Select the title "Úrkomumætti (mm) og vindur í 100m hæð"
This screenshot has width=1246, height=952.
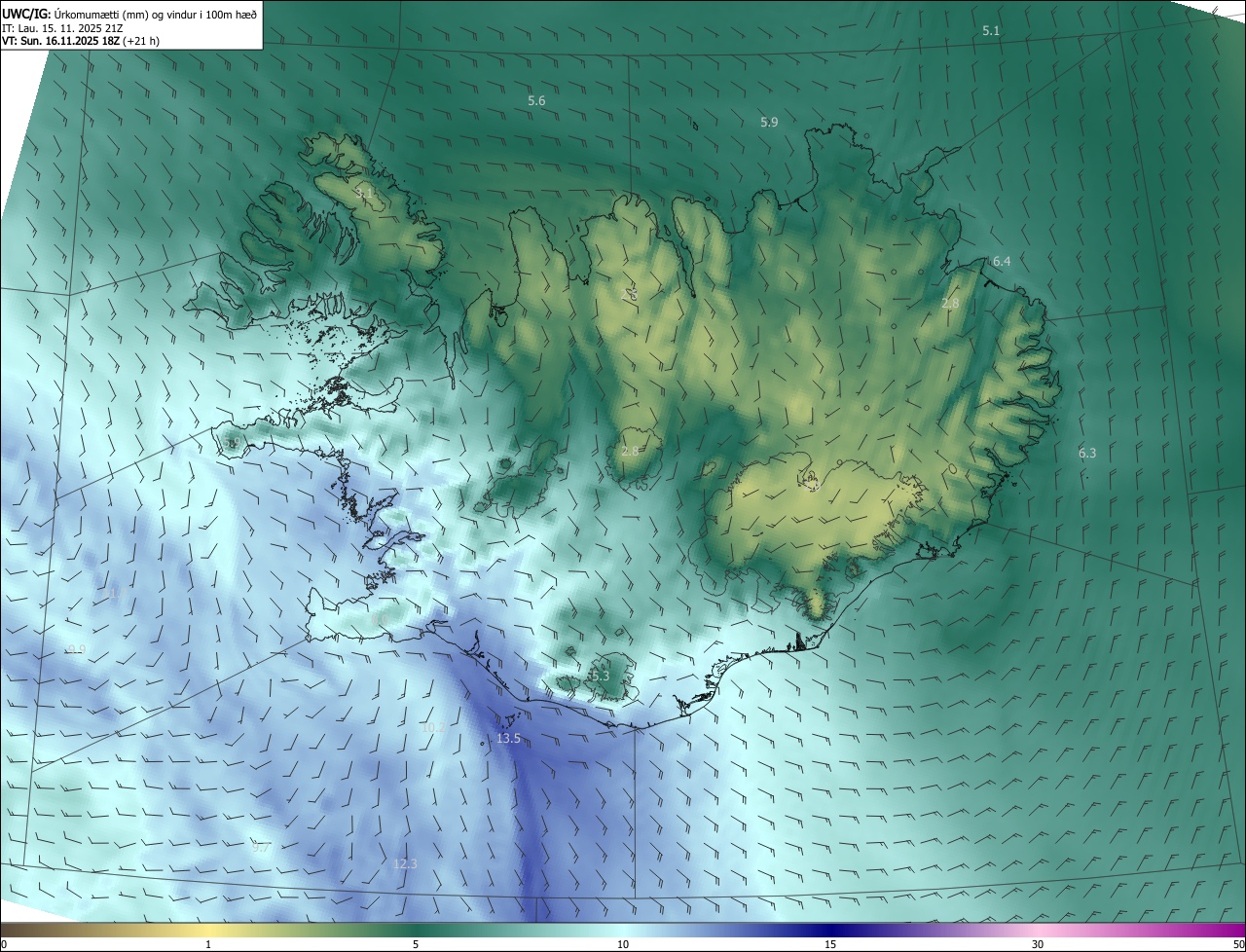tap(156, 14)
